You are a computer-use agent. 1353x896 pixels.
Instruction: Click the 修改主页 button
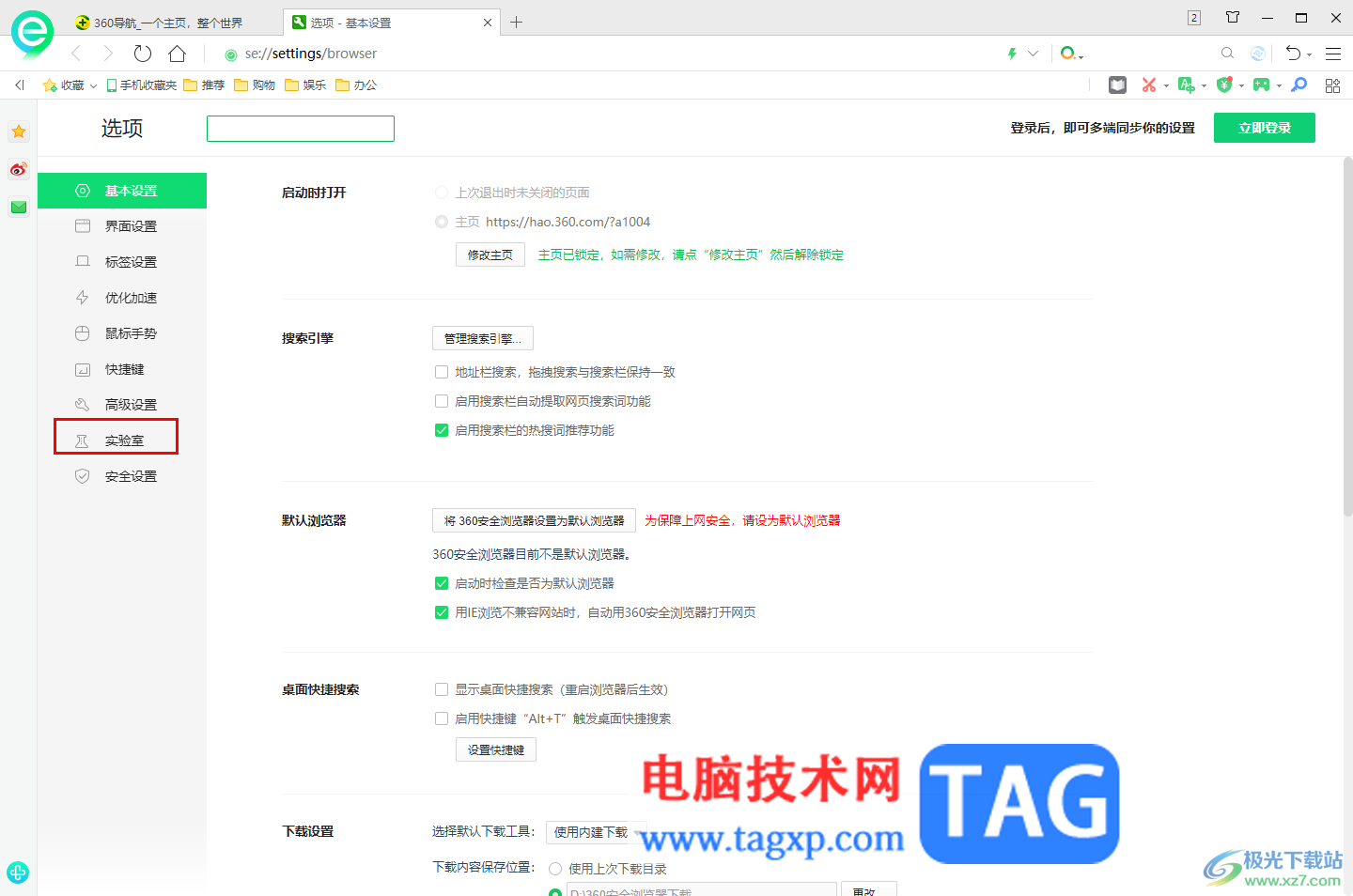490,255
